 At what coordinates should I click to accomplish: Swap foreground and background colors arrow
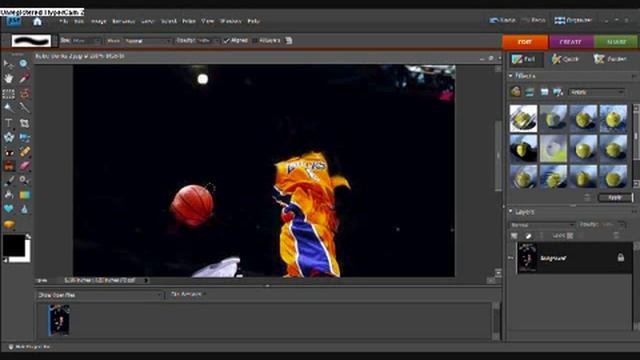[x=28, y=236]
